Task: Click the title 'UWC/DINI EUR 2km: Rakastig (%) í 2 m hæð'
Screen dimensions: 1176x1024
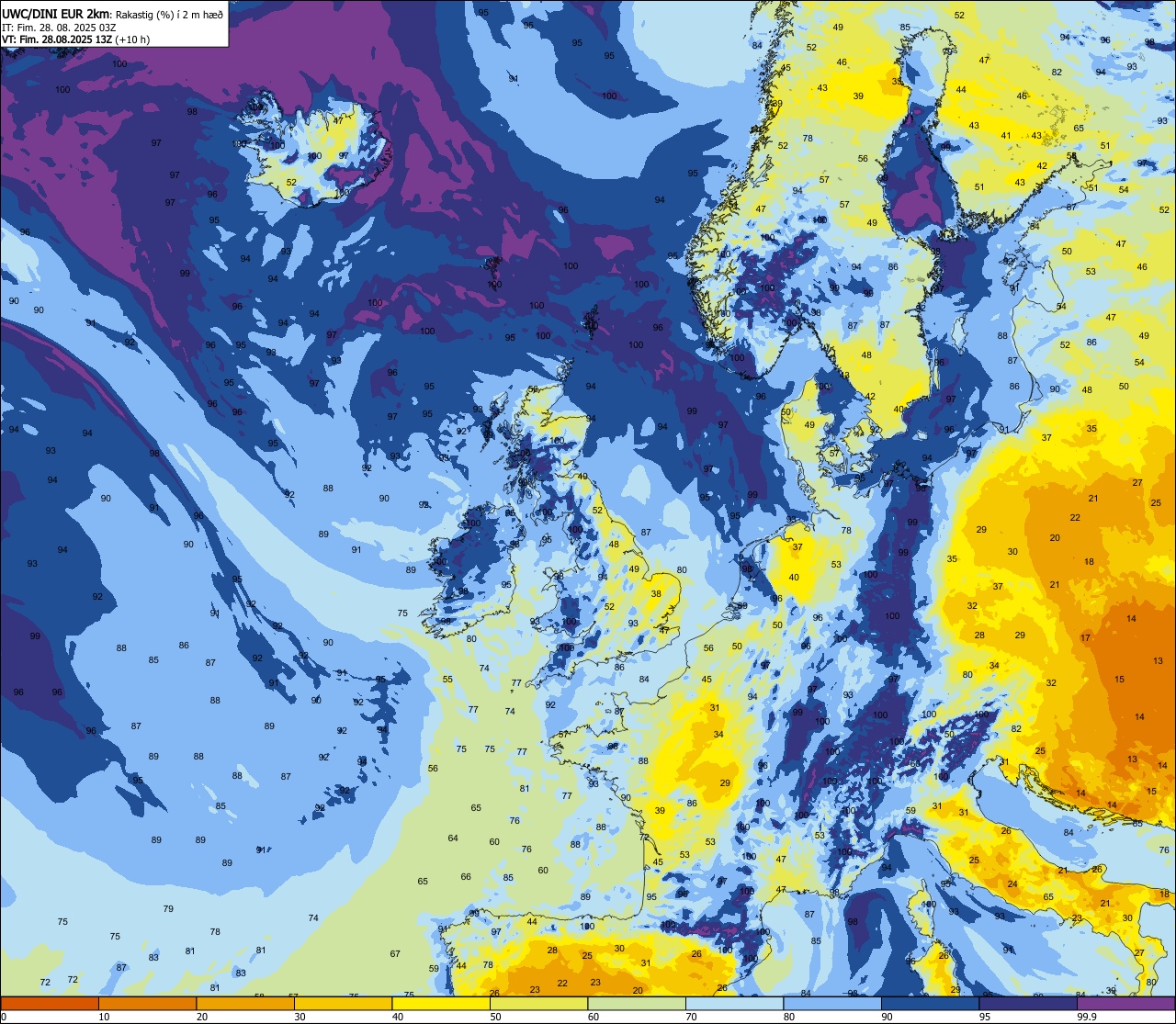Action: tap(113, 14)
